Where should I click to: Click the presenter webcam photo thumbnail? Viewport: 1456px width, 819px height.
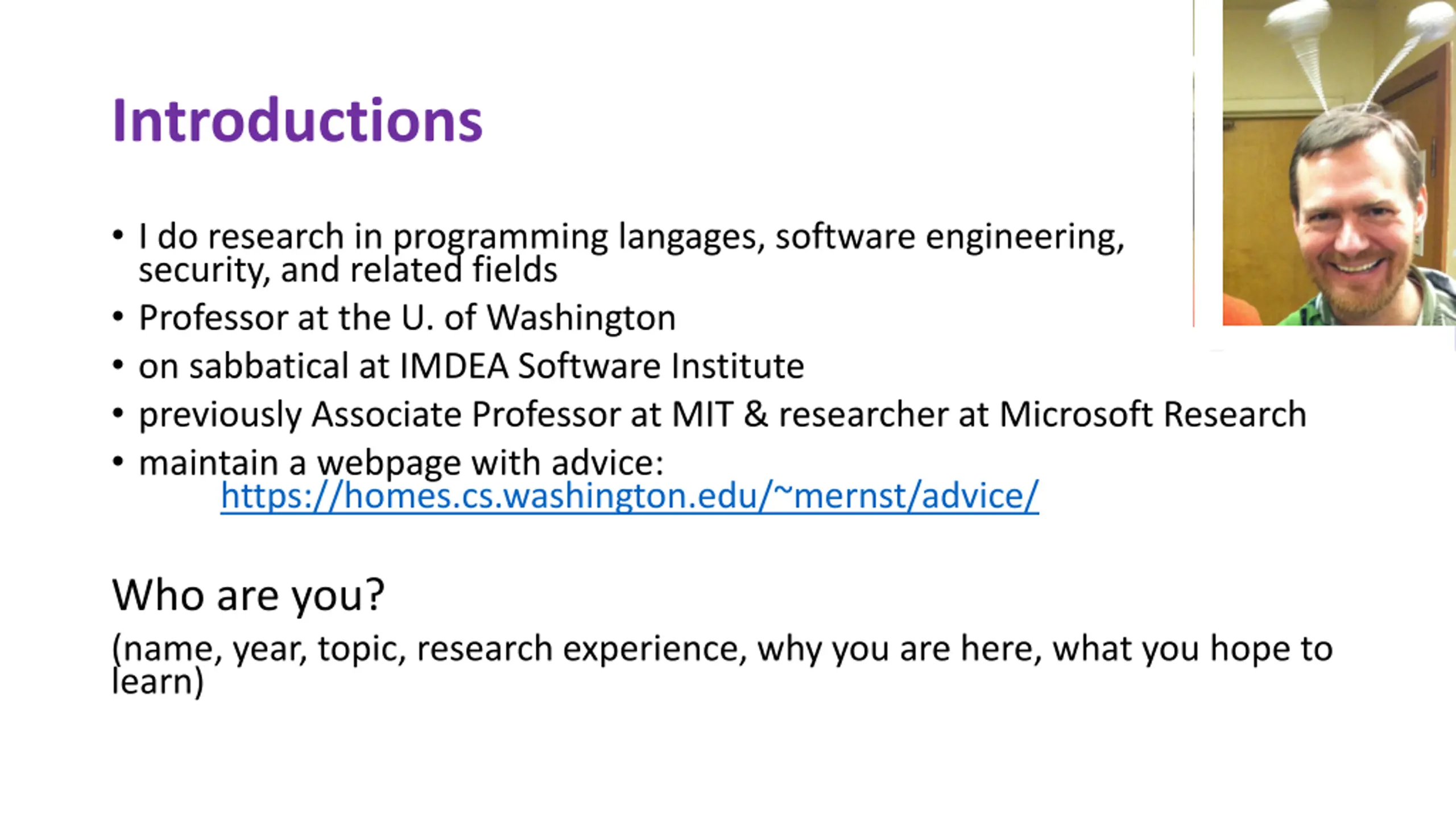pos(1339,163)
